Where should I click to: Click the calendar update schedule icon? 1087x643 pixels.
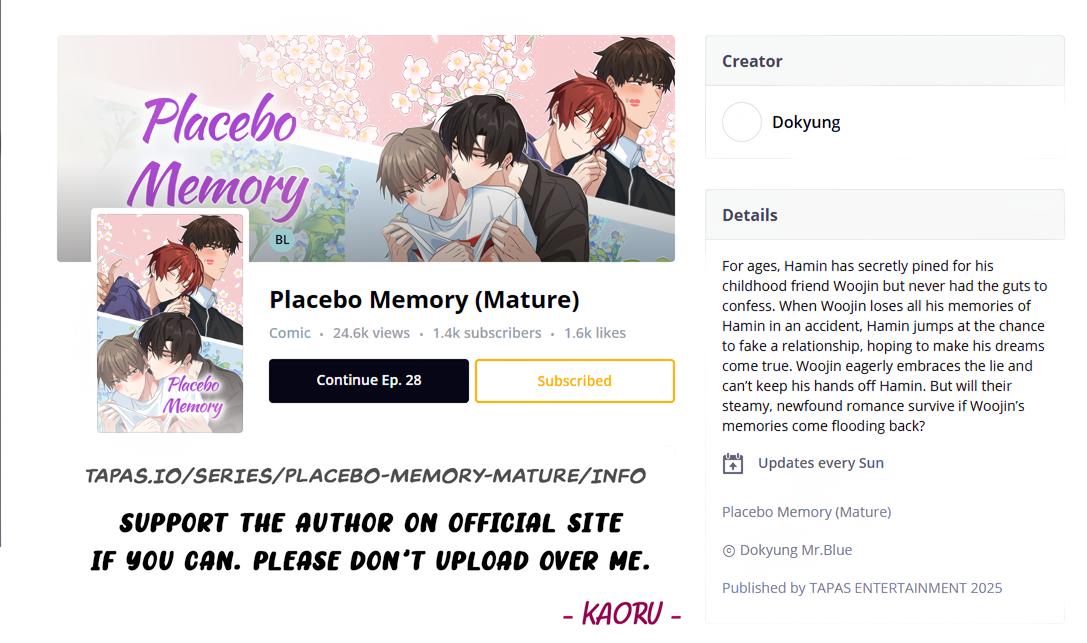(x=733, y=464)
